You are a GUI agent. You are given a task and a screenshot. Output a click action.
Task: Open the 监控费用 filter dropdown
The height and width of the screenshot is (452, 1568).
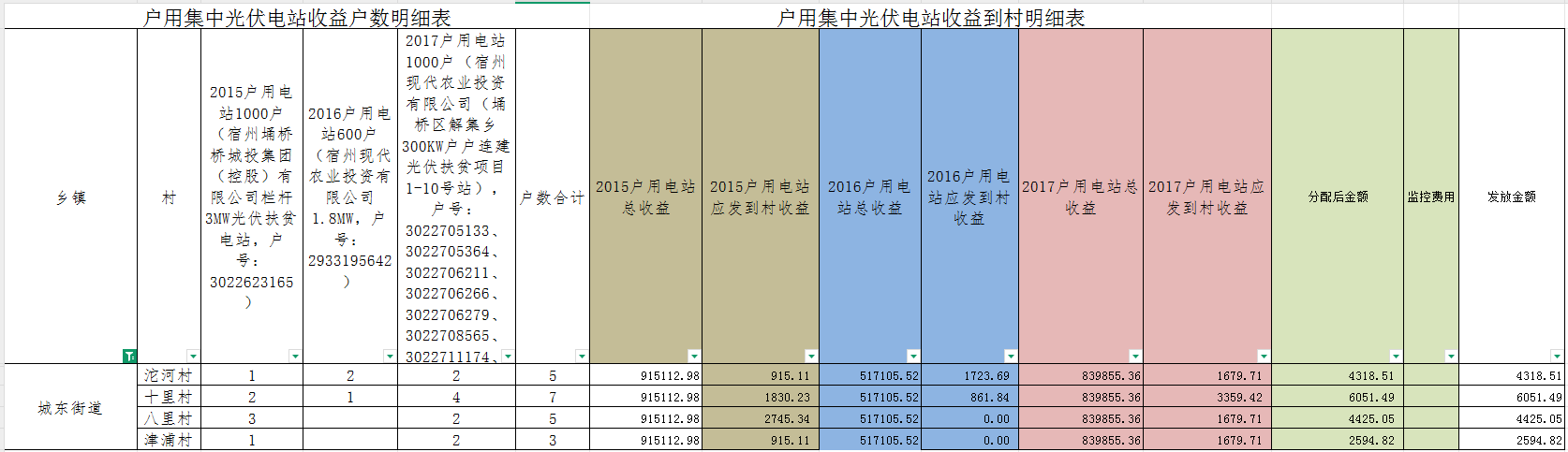[1451, 357]
